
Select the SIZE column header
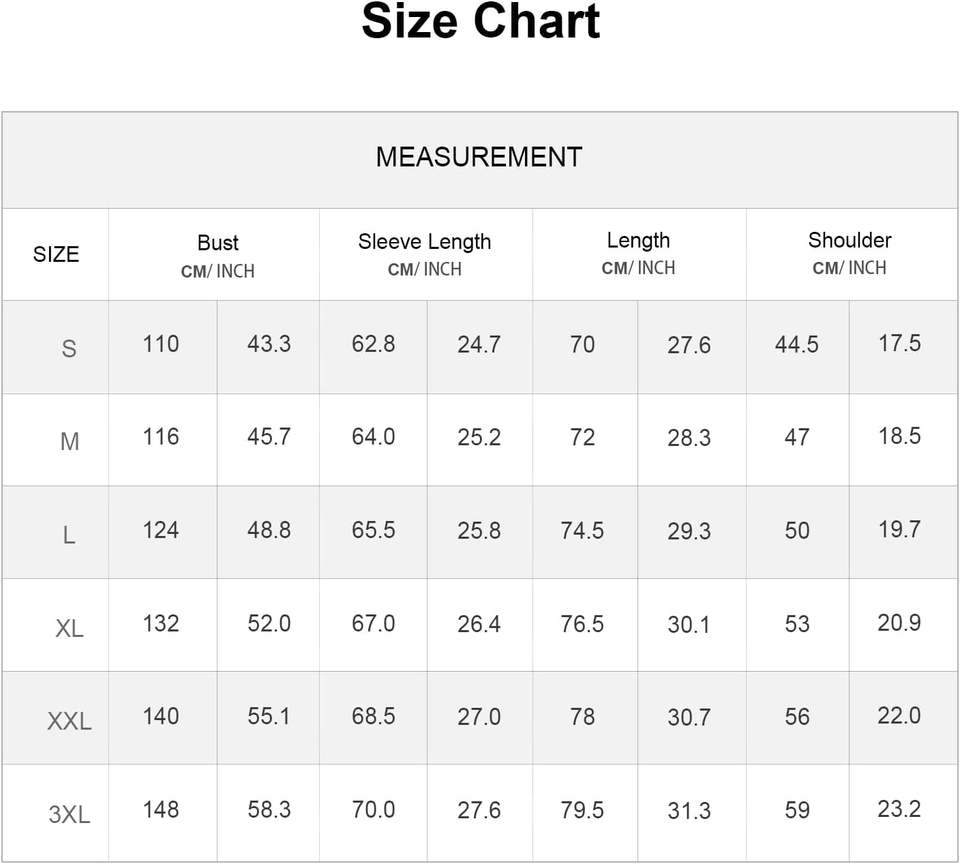click(56, 254)
